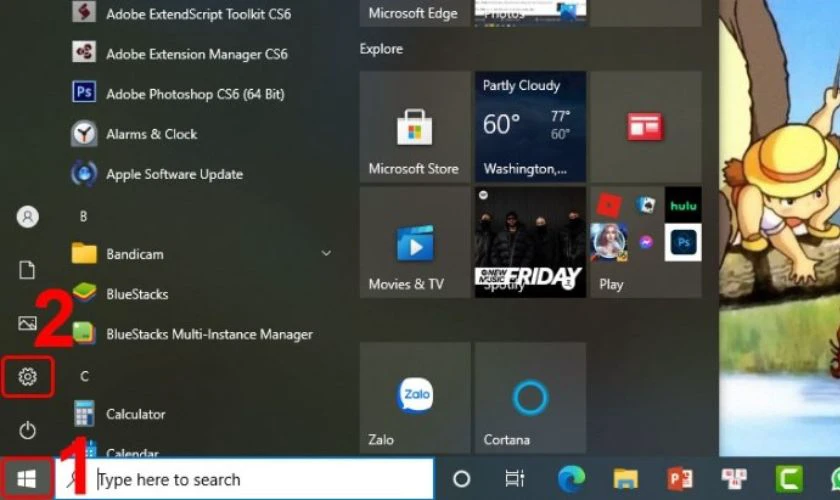
Task: Launch BlueStacks app icon
Action: [x=84, y=293]
